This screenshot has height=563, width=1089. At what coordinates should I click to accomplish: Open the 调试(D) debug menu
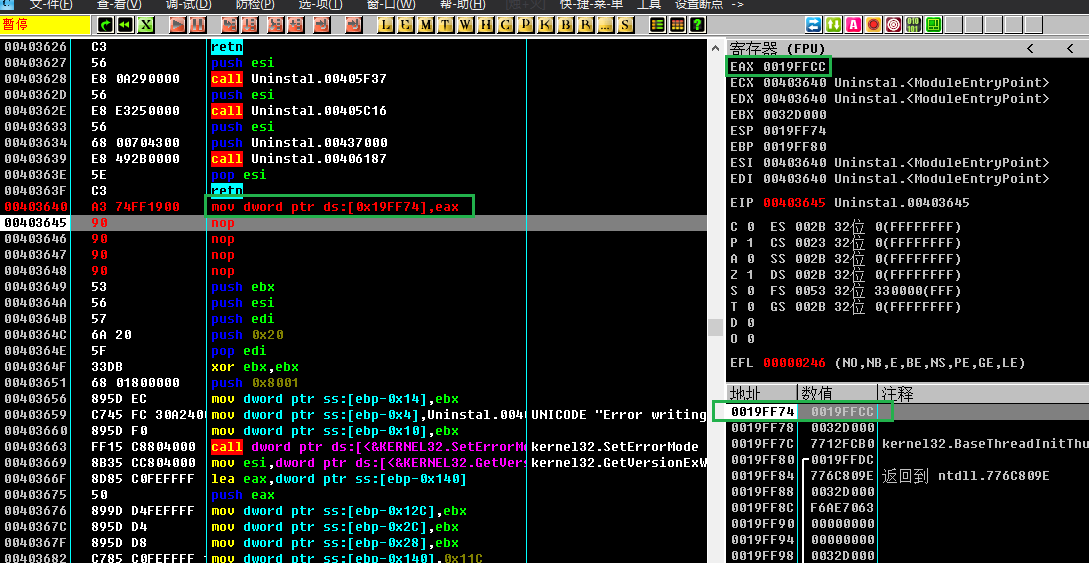188,5
